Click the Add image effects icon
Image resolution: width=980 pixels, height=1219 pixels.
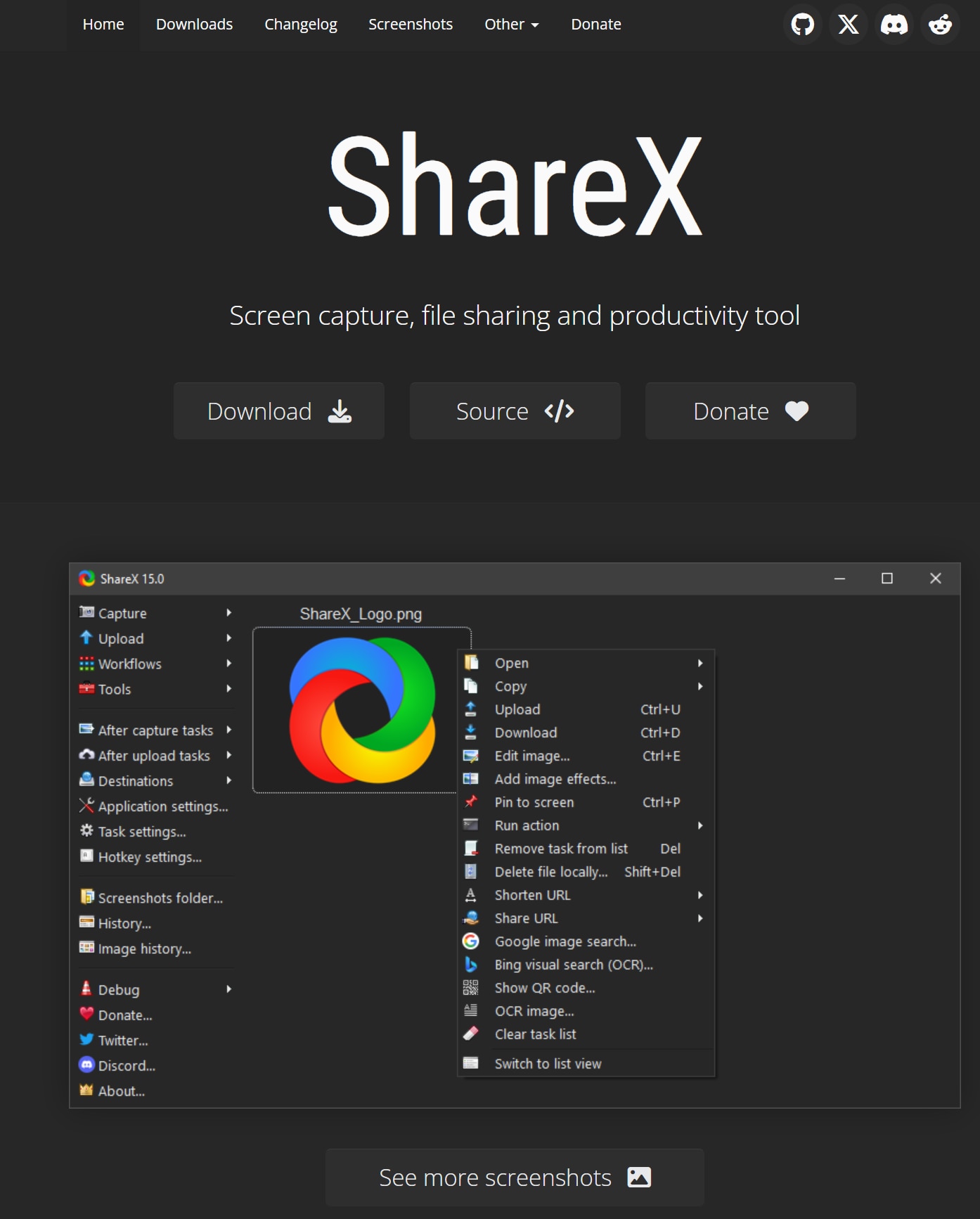pos(471,778)
